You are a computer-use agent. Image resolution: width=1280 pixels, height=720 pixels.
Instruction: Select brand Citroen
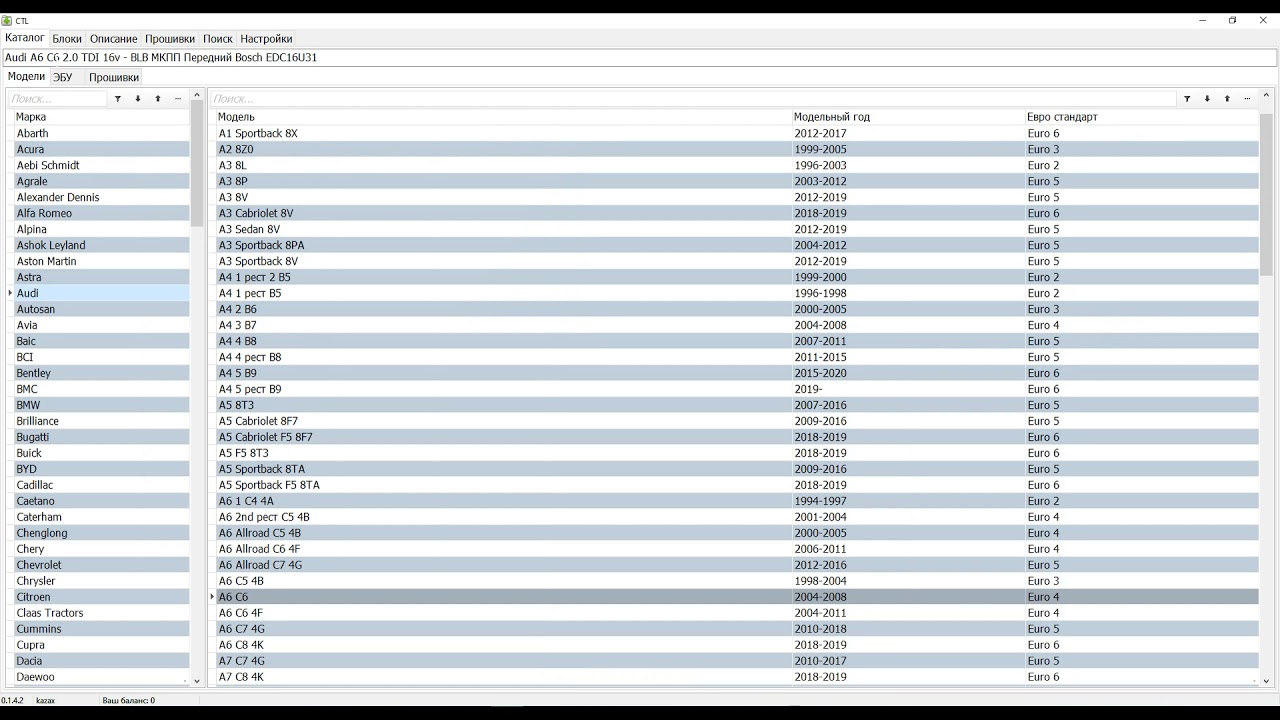click(x=101, y=597)
